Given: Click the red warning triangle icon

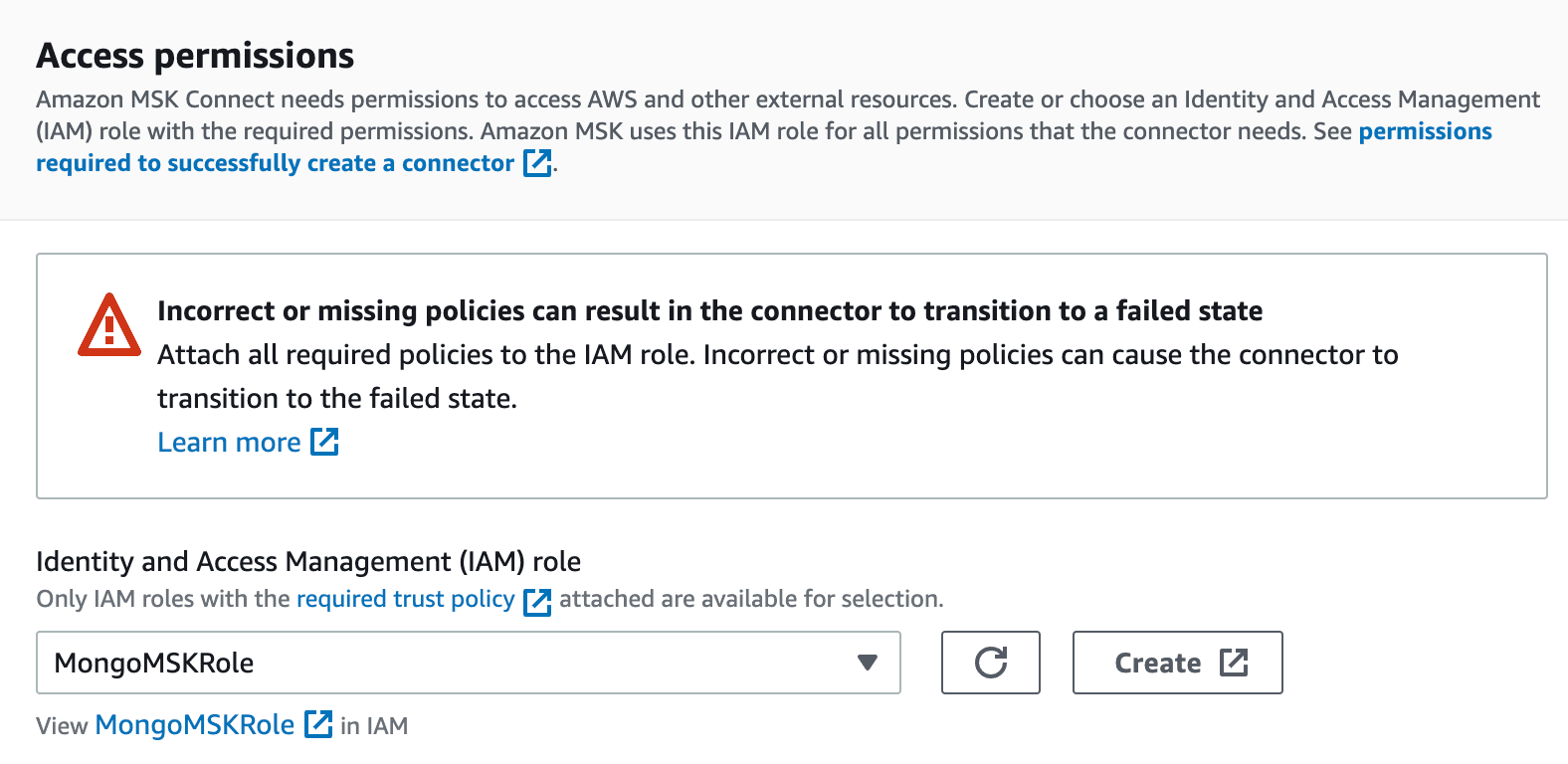Looking at the screenshot, I should click(108, 326).
